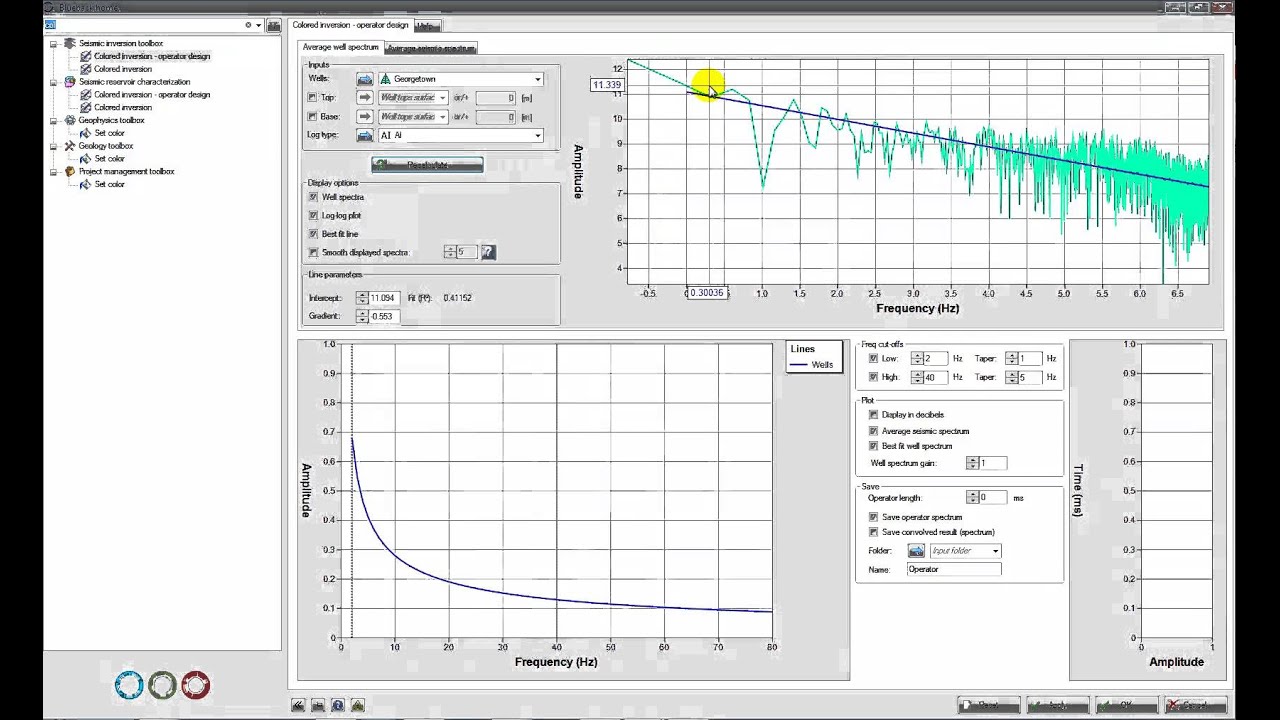This screenshot has height=720, width=1280.
Task: Click the blue arrow beside Wells
Action: pyautogui.click(x=365, y=79)
